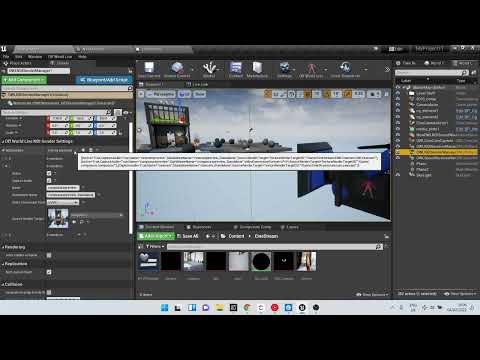Collapse the Replication section
This screenshot has height=360, width=480.
15,264
